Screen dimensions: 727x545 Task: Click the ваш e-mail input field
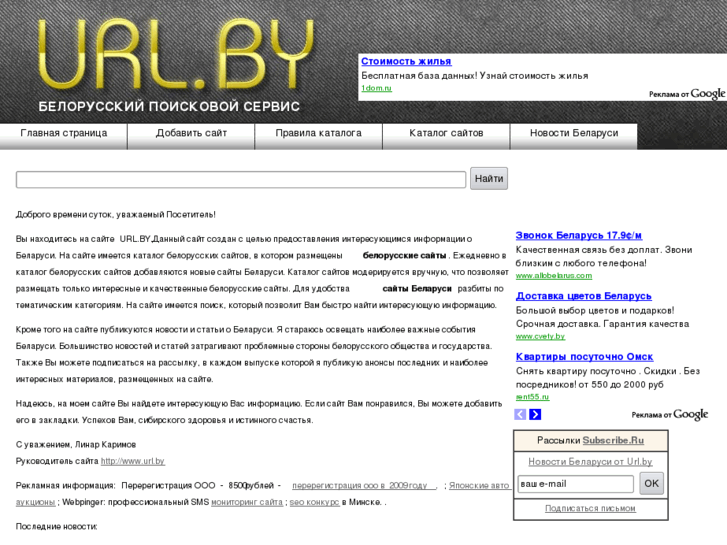point(575,484)
